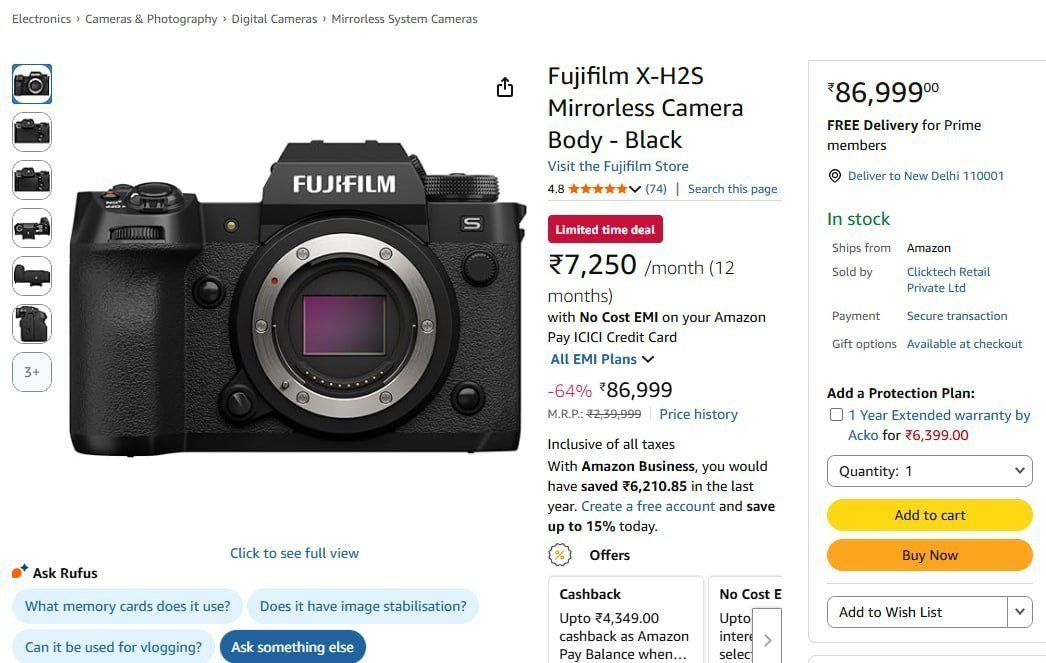The height and width of the screenshot is (663, 1046).
Task: Click Buy Now
Action: coord(929,555)
